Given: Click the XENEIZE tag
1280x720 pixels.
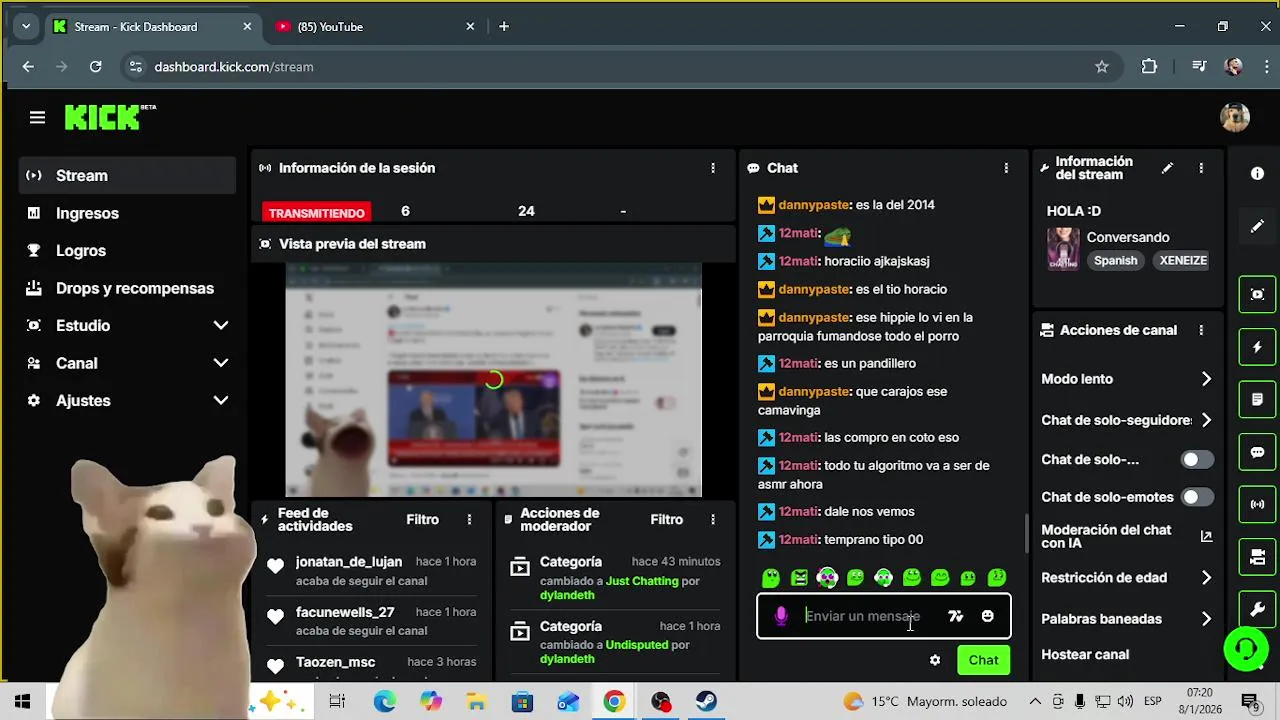Looking at the screenshot, I should 1183,260.
